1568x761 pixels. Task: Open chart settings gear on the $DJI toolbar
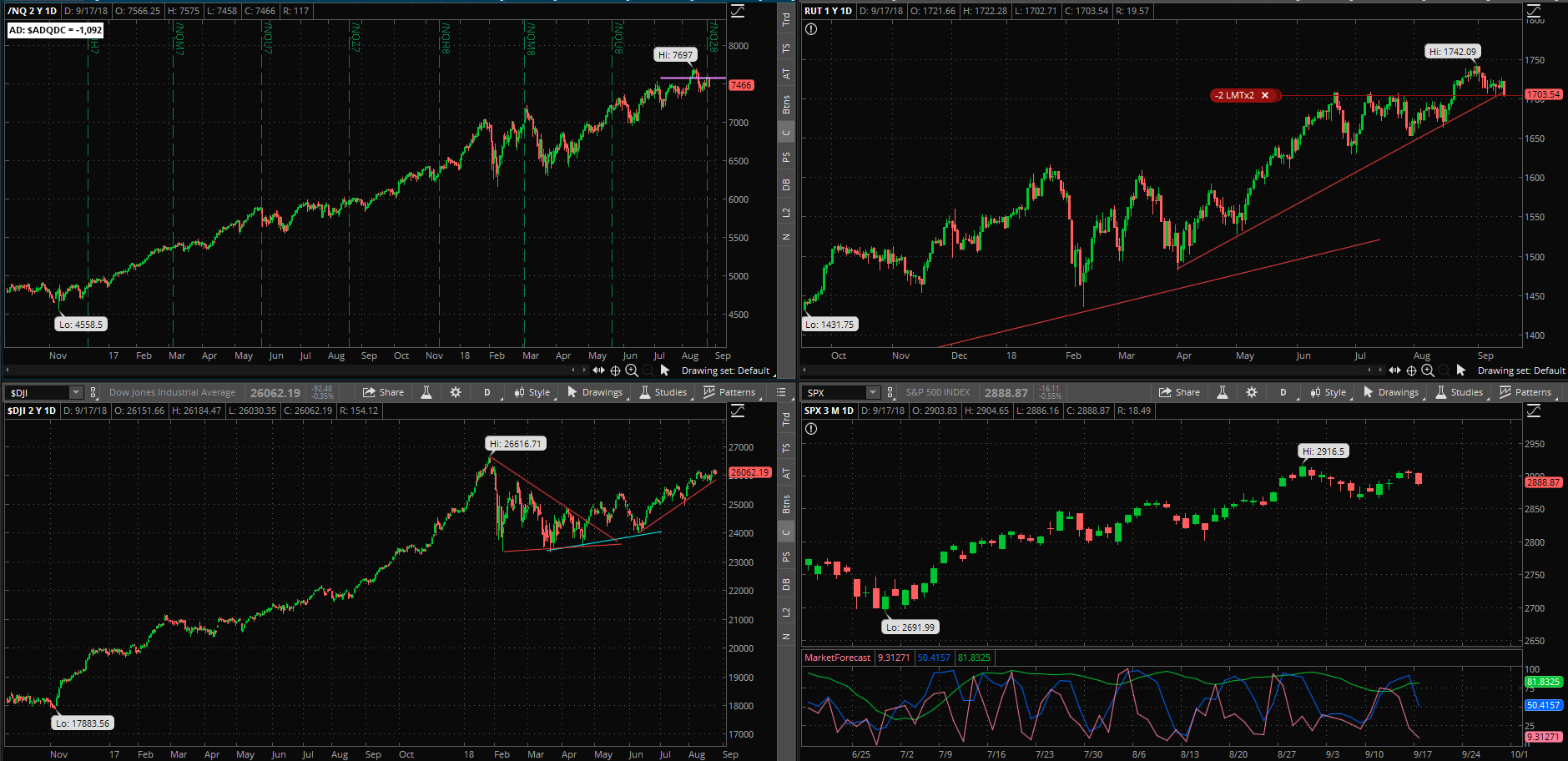point(456,392)
